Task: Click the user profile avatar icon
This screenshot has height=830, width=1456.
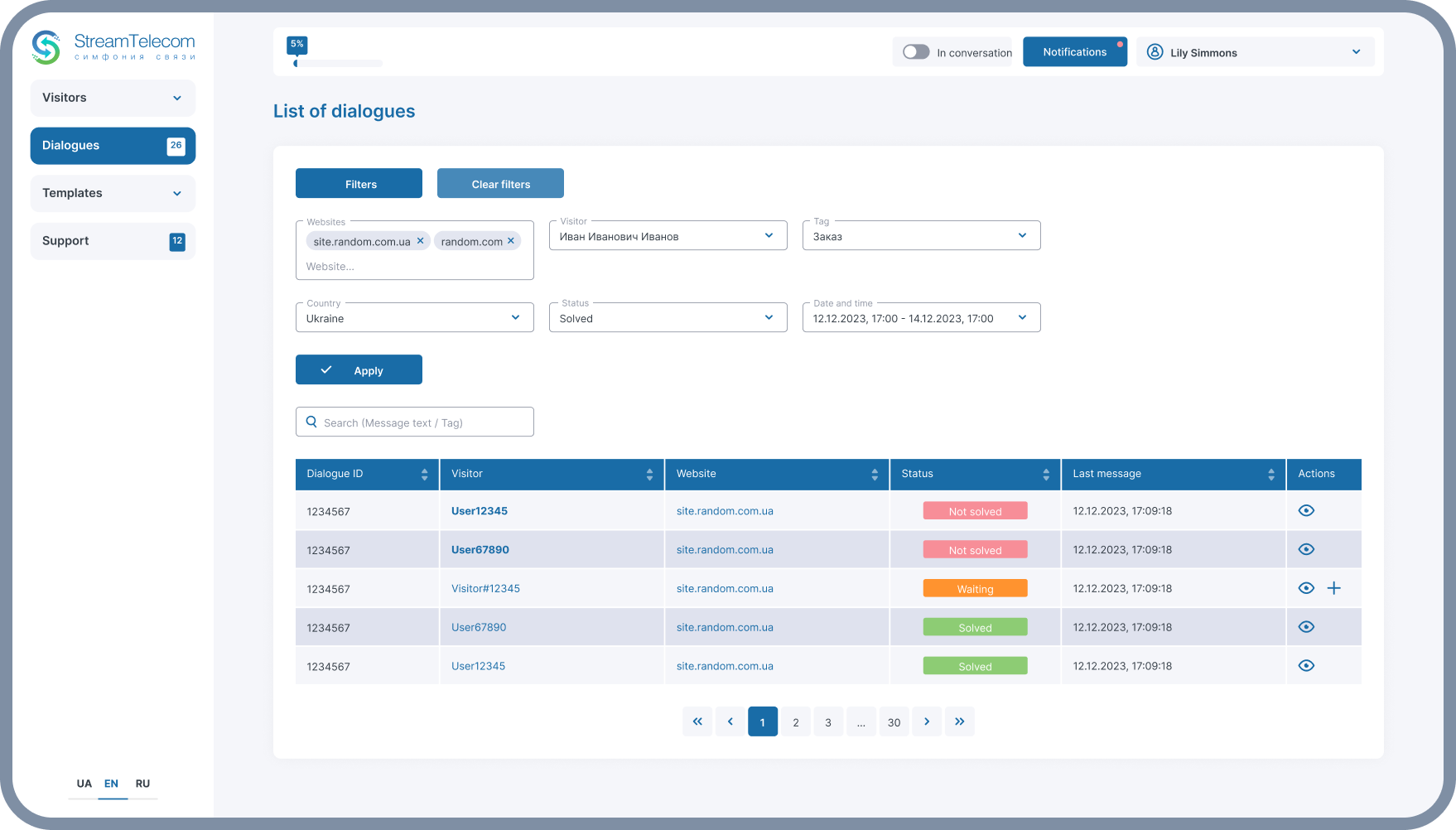Action: (x=1155, y=52)
